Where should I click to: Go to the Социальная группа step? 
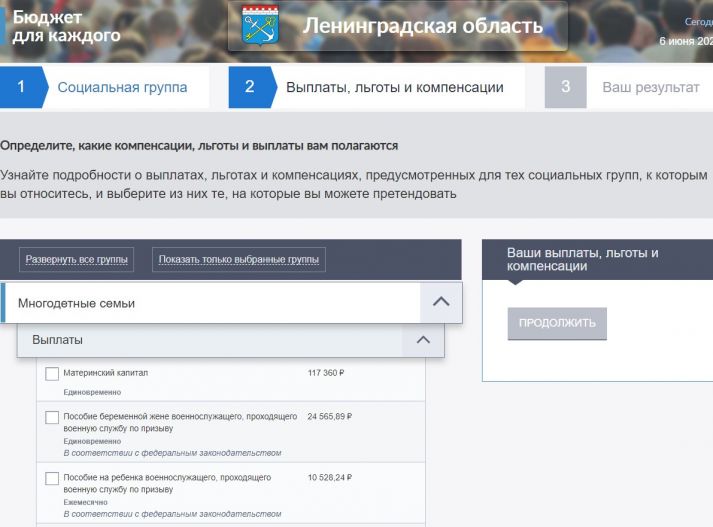click(122, 88)
